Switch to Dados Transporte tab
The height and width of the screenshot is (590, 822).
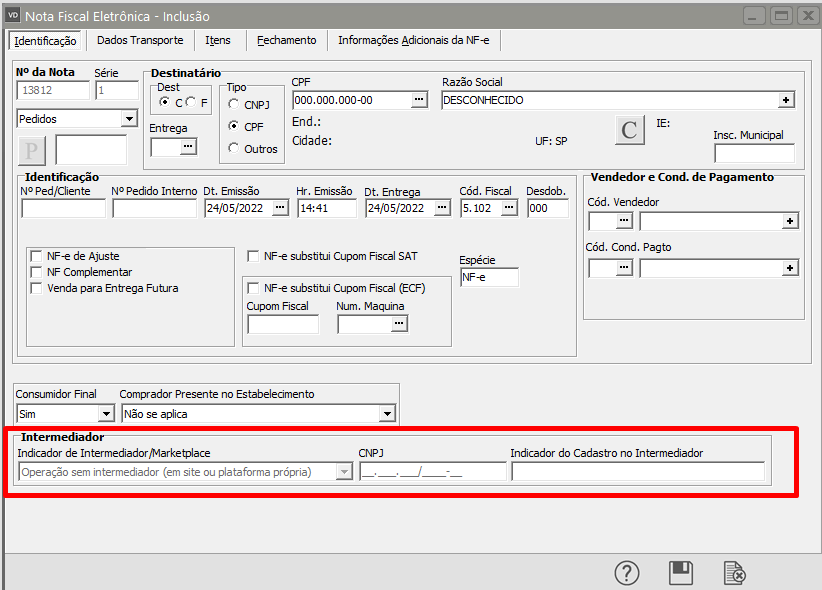click(140, 40)
